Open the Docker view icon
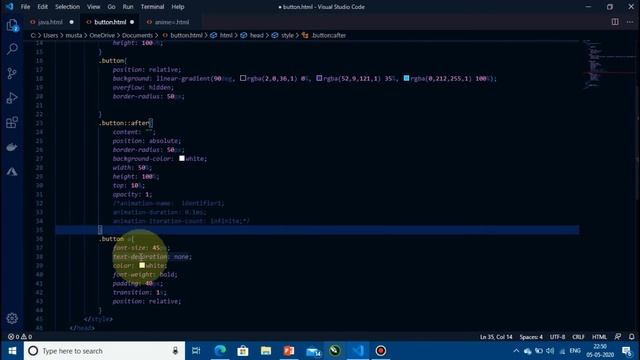 point(12,147)
